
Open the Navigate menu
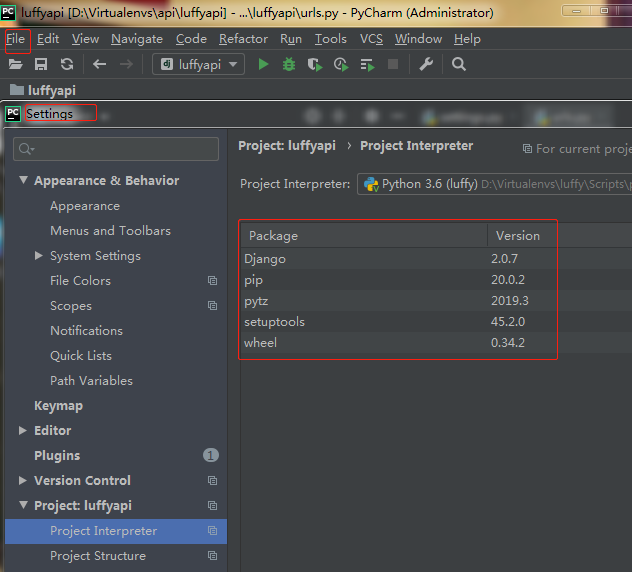tap(137, 39)
